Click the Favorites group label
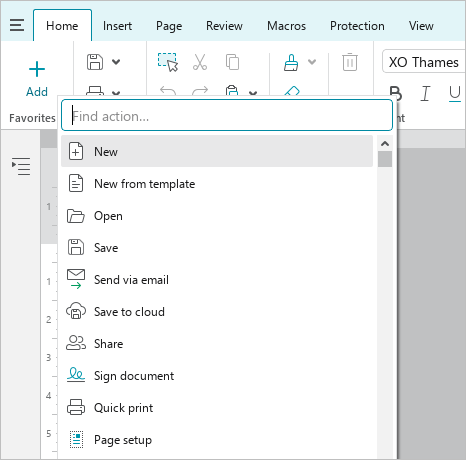 click(32, 118)
